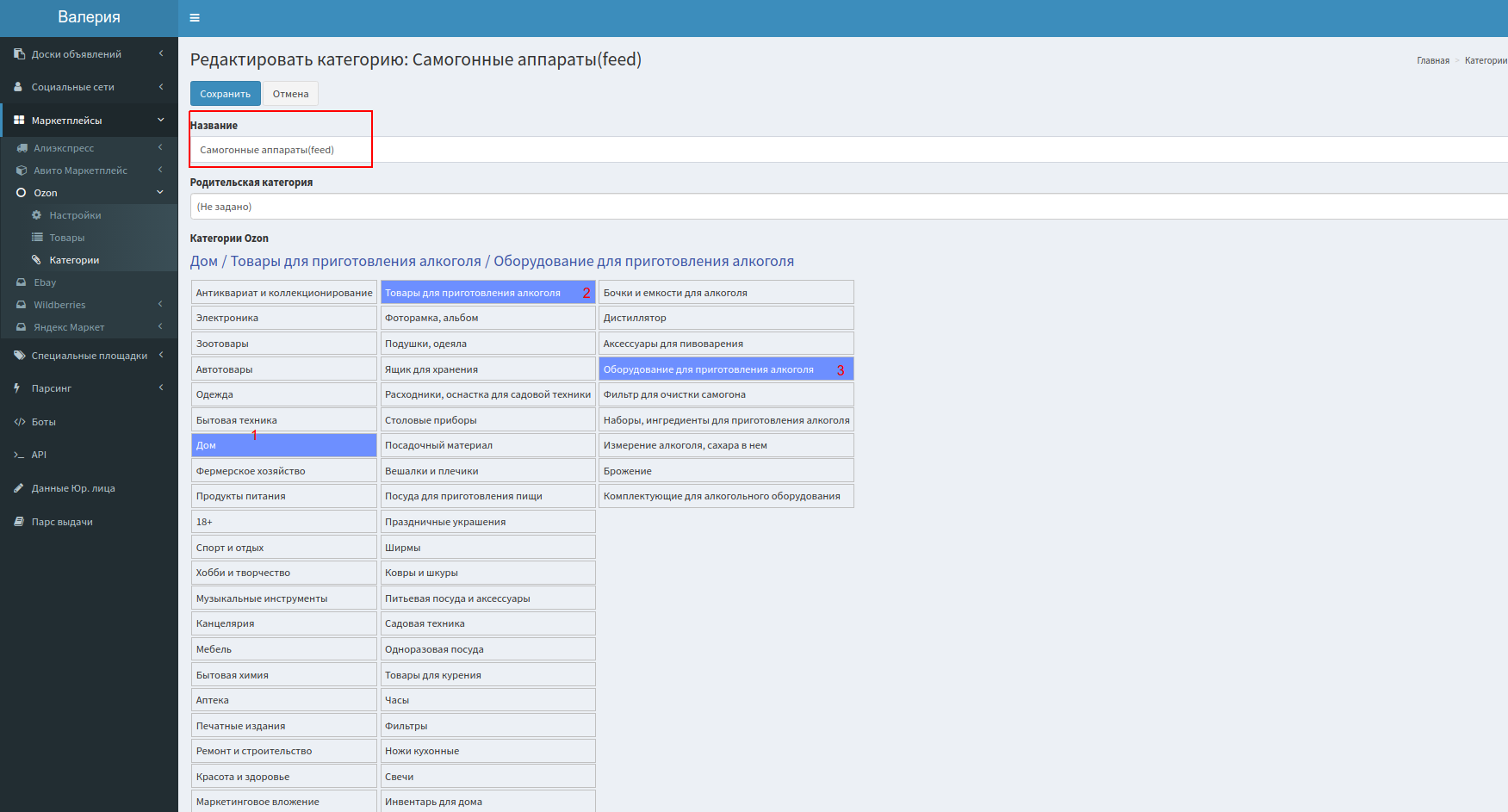Click the Авито Маркетплейс cube icon

22,170
